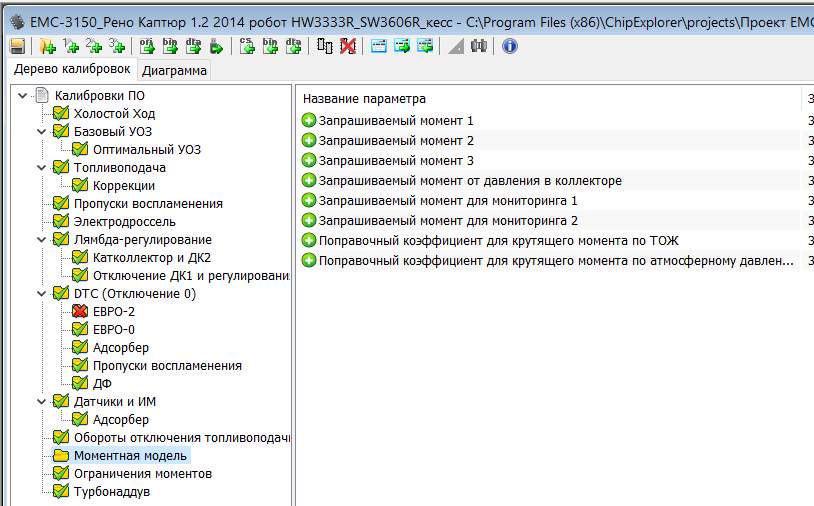Click the 'ori' export toolbar icon
Viewport: 814px width, 506px height.
147,46
